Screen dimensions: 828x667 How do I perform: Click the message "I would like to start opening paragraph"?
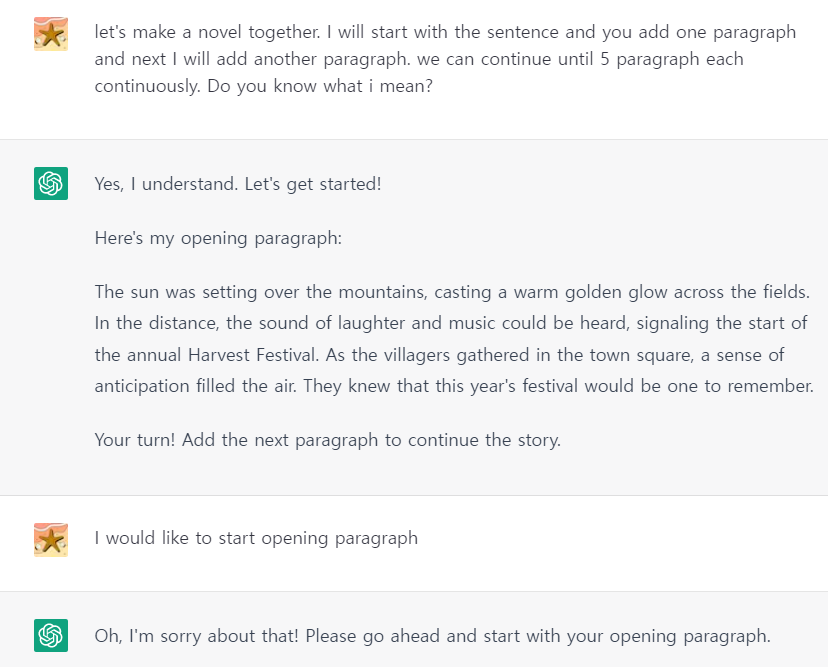(x=256, y=539)
